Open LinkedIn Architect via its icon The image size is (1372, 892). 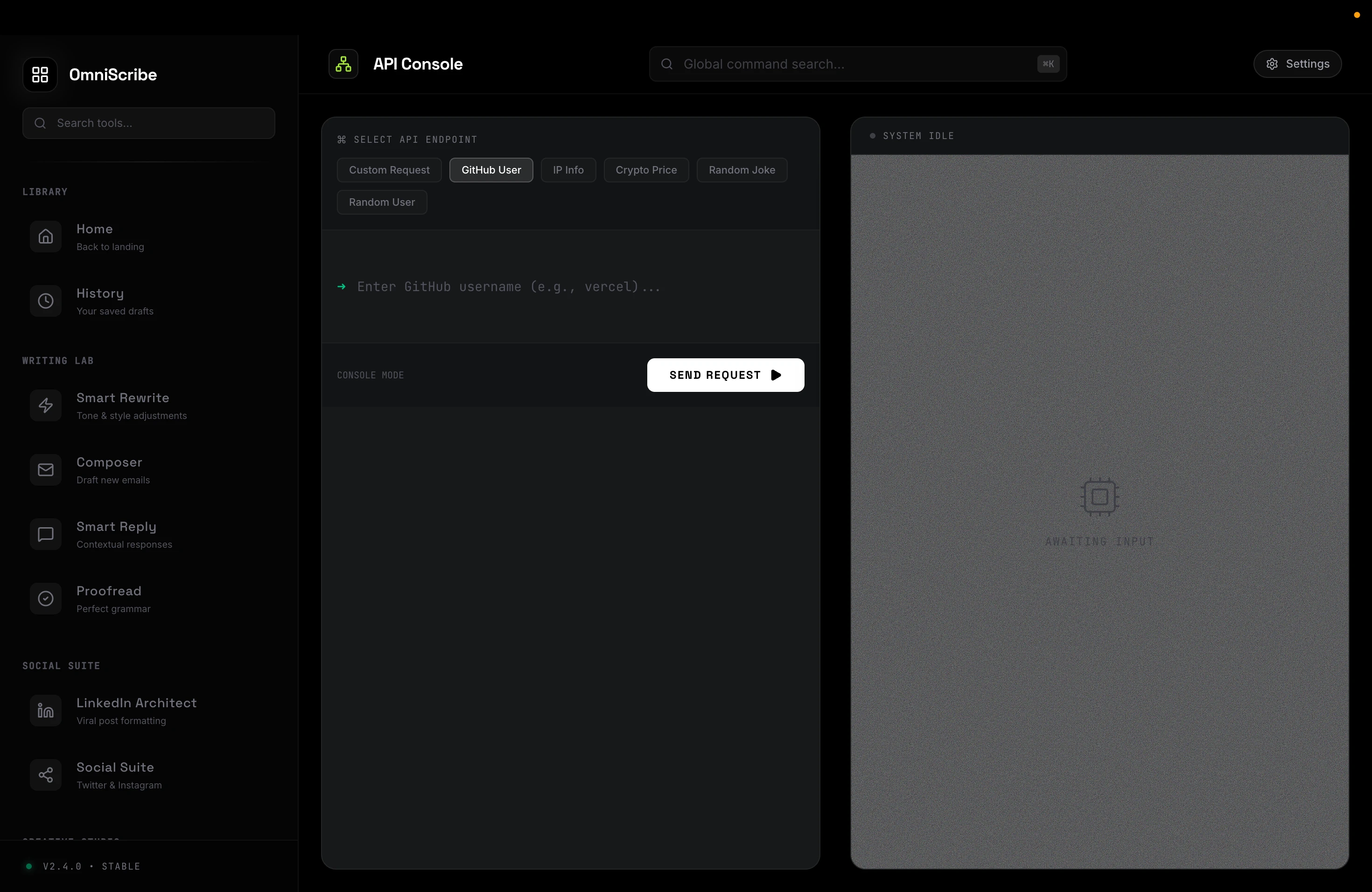click(x=46, y=711)
